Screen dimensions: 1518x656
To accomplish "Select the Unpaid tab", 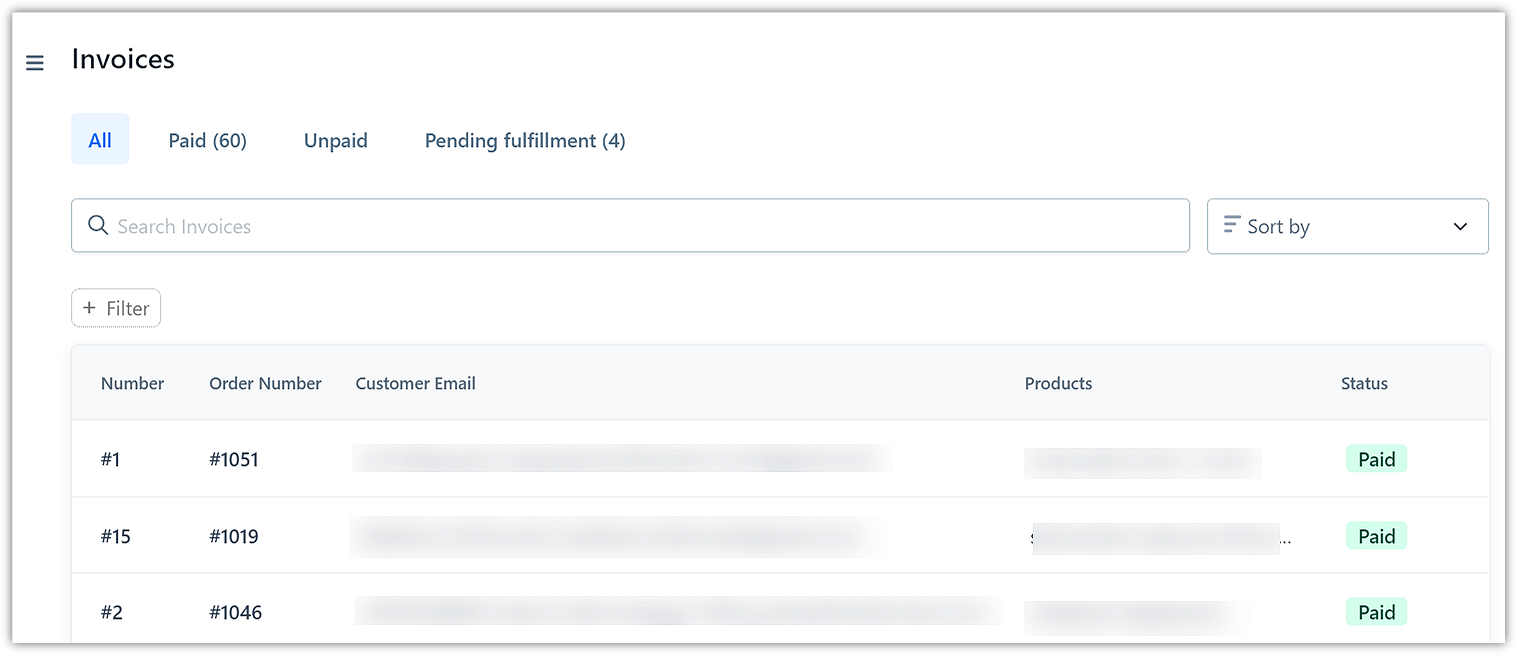I will (x=335, y=140).
